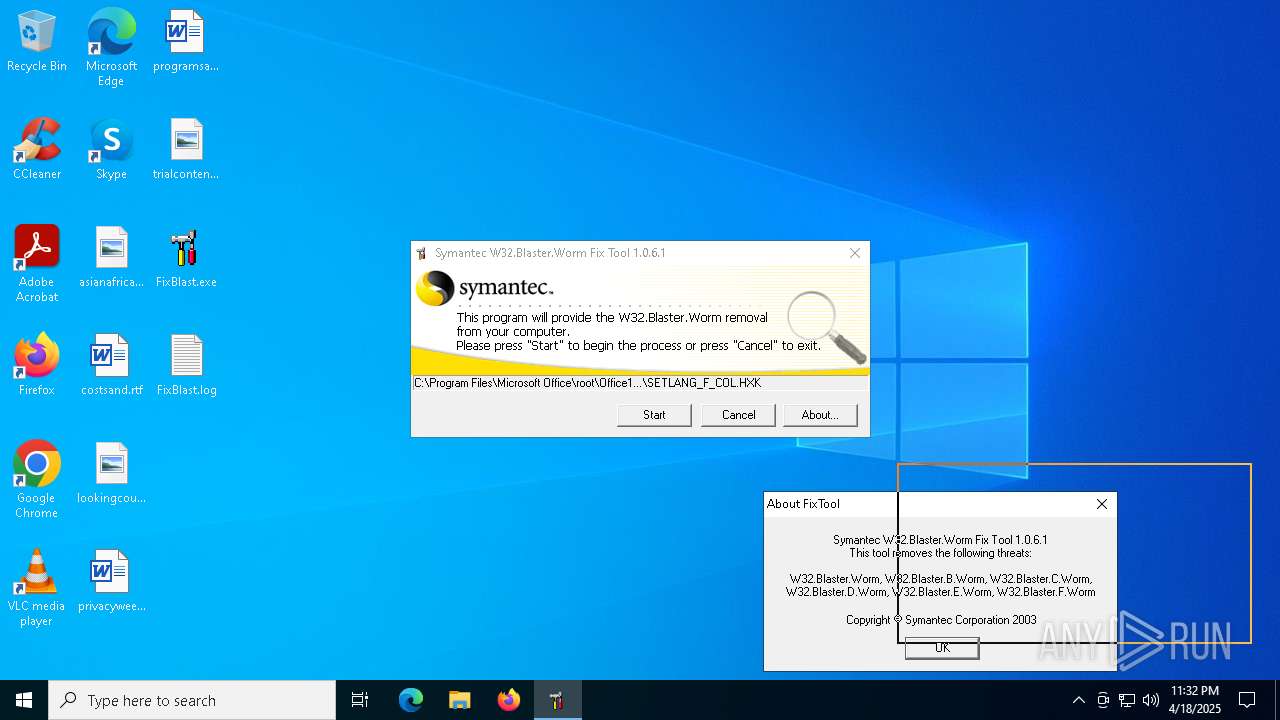This screenshot has height=720, width=1280.
Task: Show hidden system tray icons
Action: [1078, 700]
